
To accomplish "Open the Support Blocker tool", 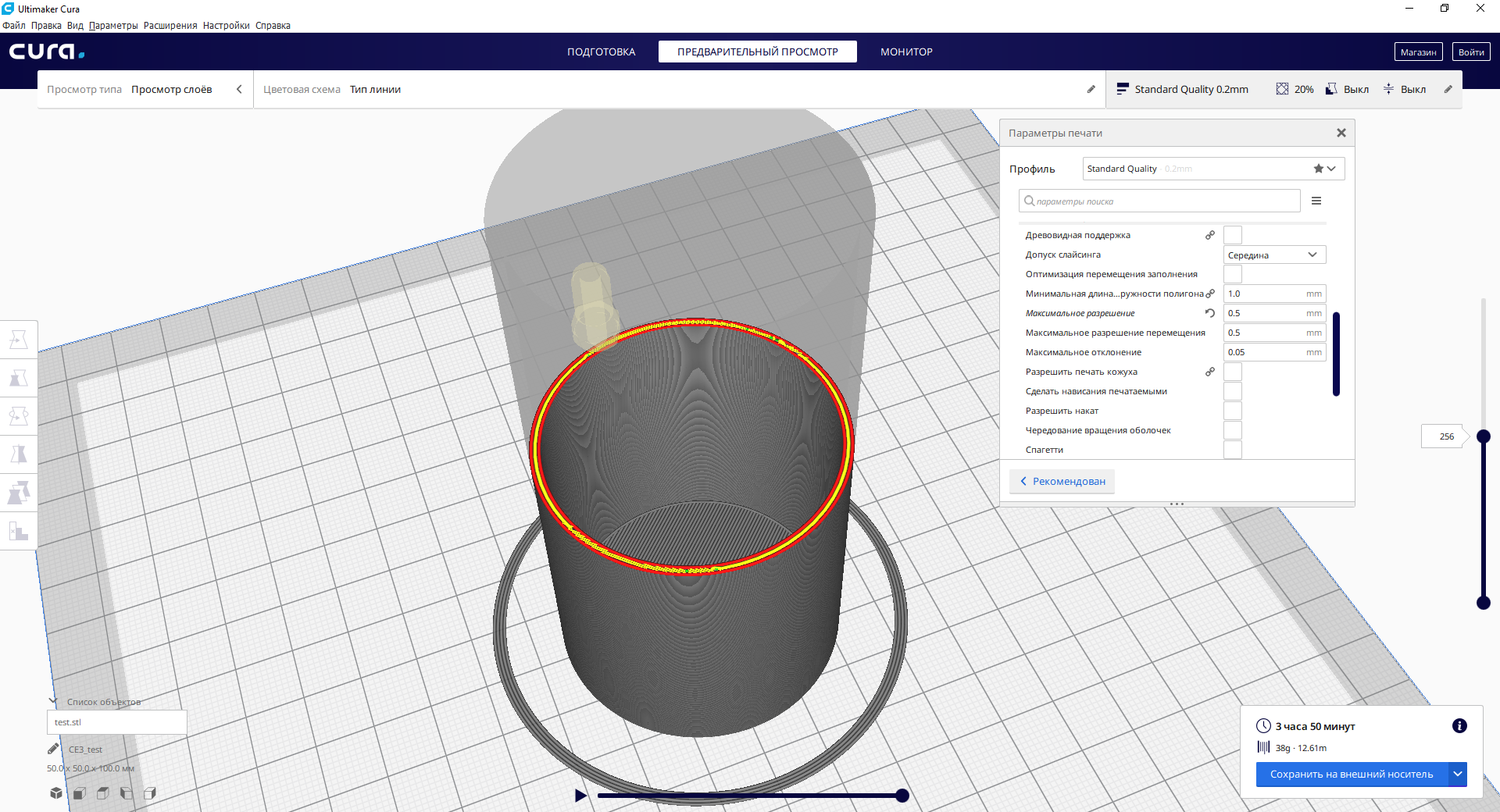I will click(19, 531).
